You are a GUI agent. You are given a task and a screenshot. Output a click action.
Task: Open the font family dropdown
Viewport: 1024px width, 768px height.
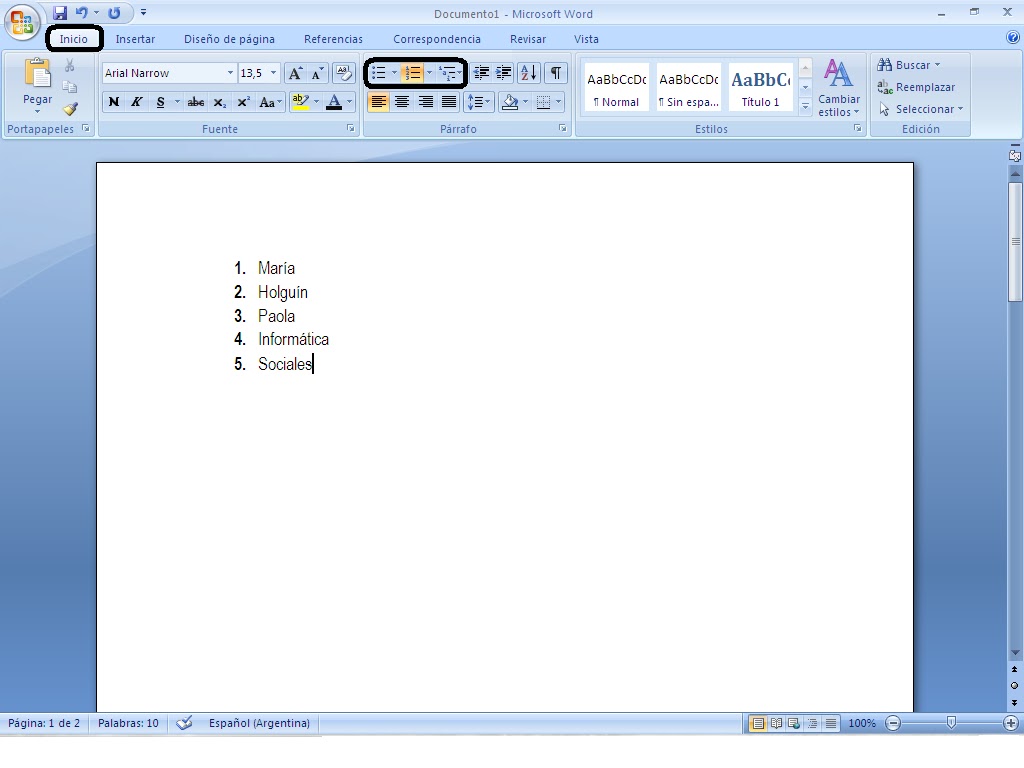(231, 72)
